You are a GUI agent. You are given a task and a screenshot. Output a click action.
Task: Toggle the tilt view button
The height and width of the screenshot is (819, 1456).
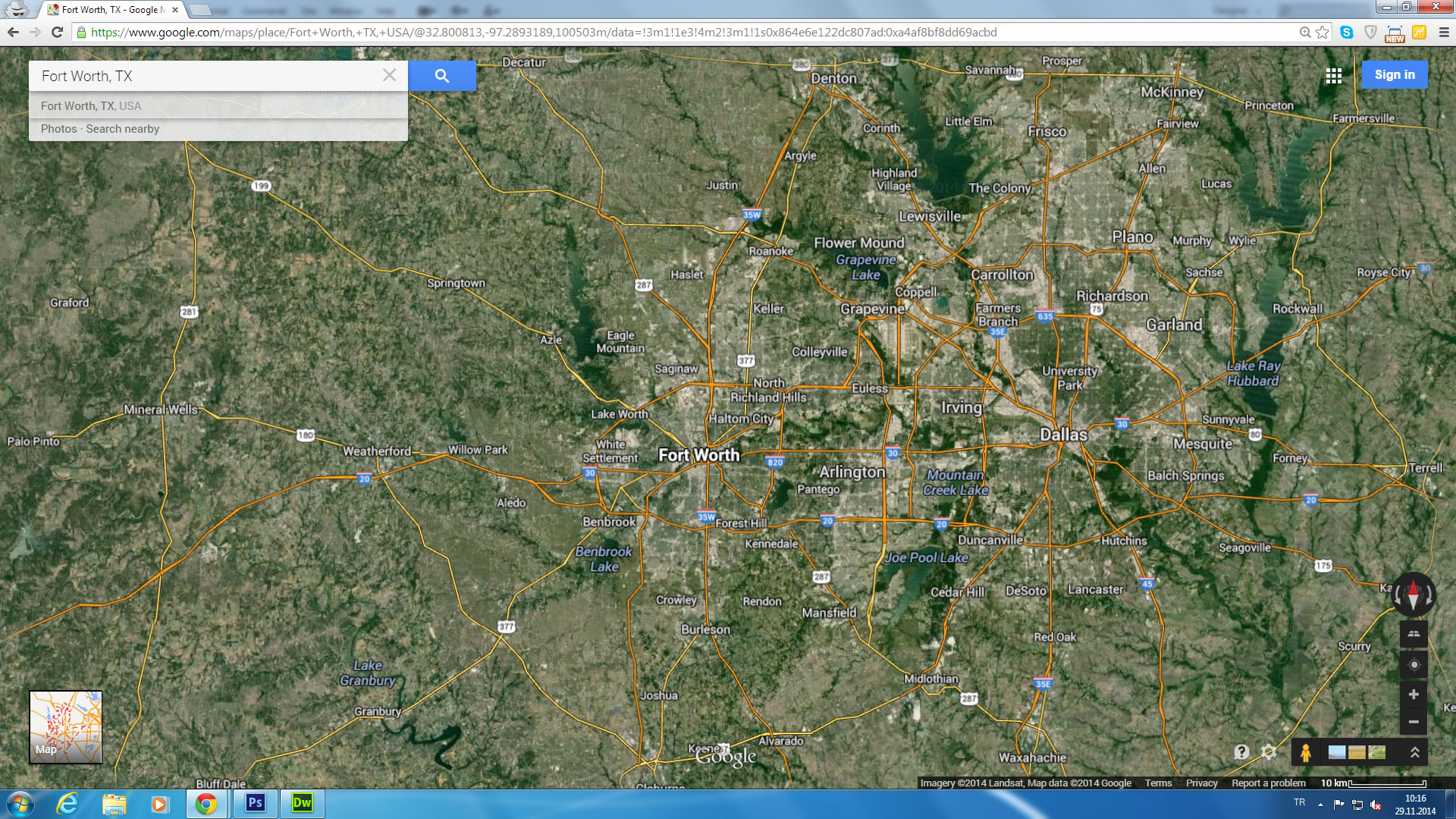1414,634
